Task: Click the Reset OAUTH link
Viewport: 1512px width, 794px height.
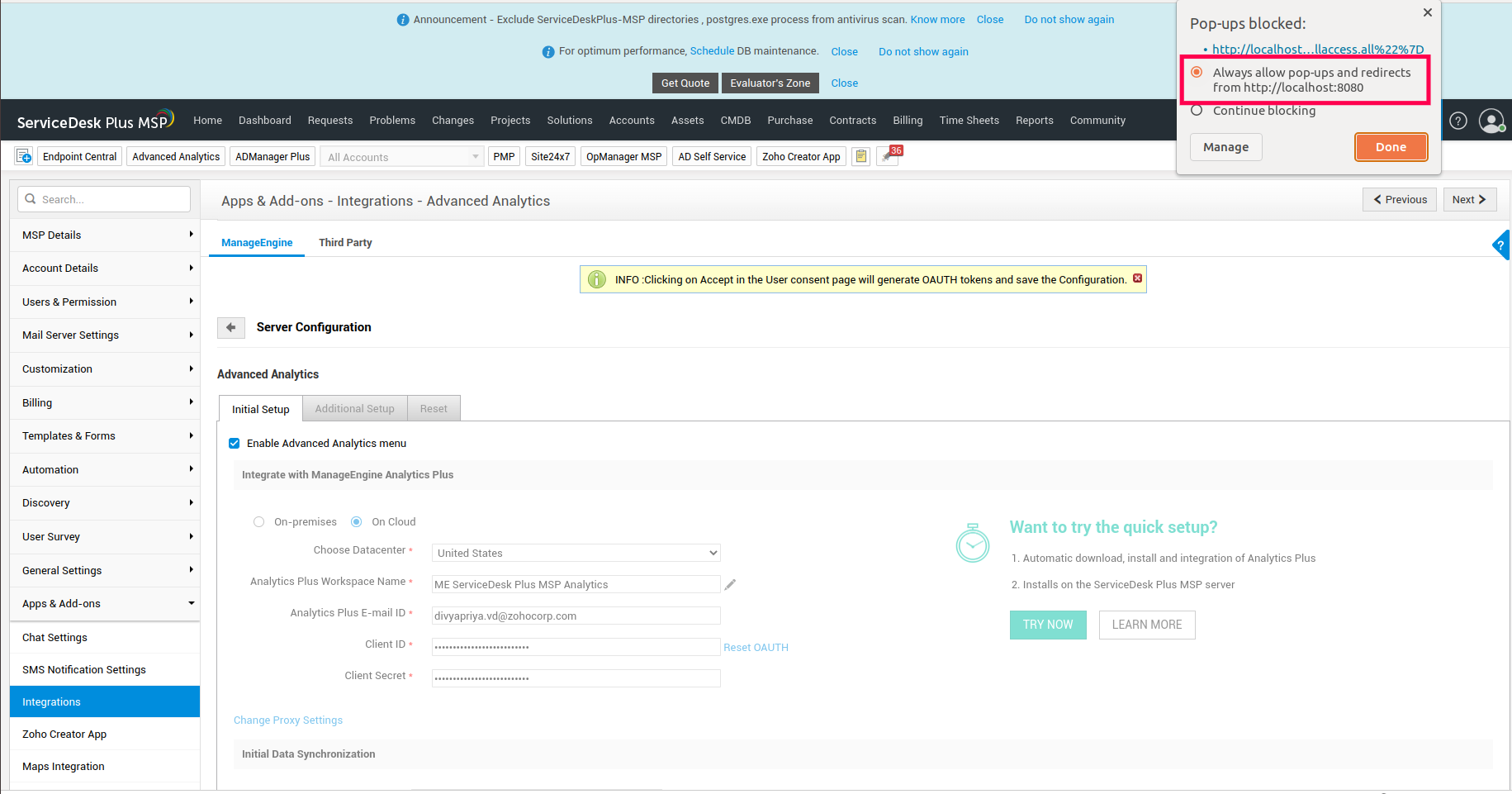Action: click(756, 648)
